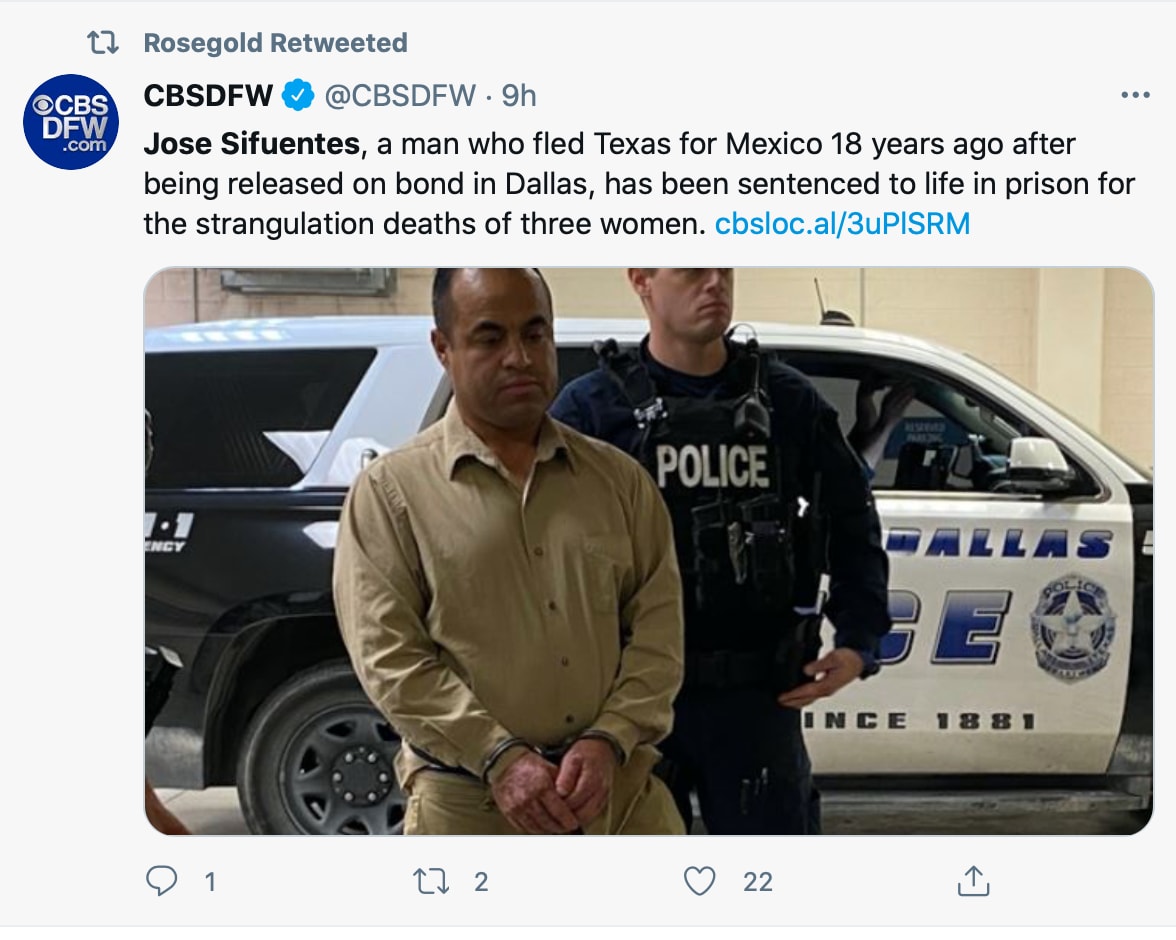Screen dimensions: 1176x940
Task: Open the tweet's 9h timestamp
Action: coord(518,96)
